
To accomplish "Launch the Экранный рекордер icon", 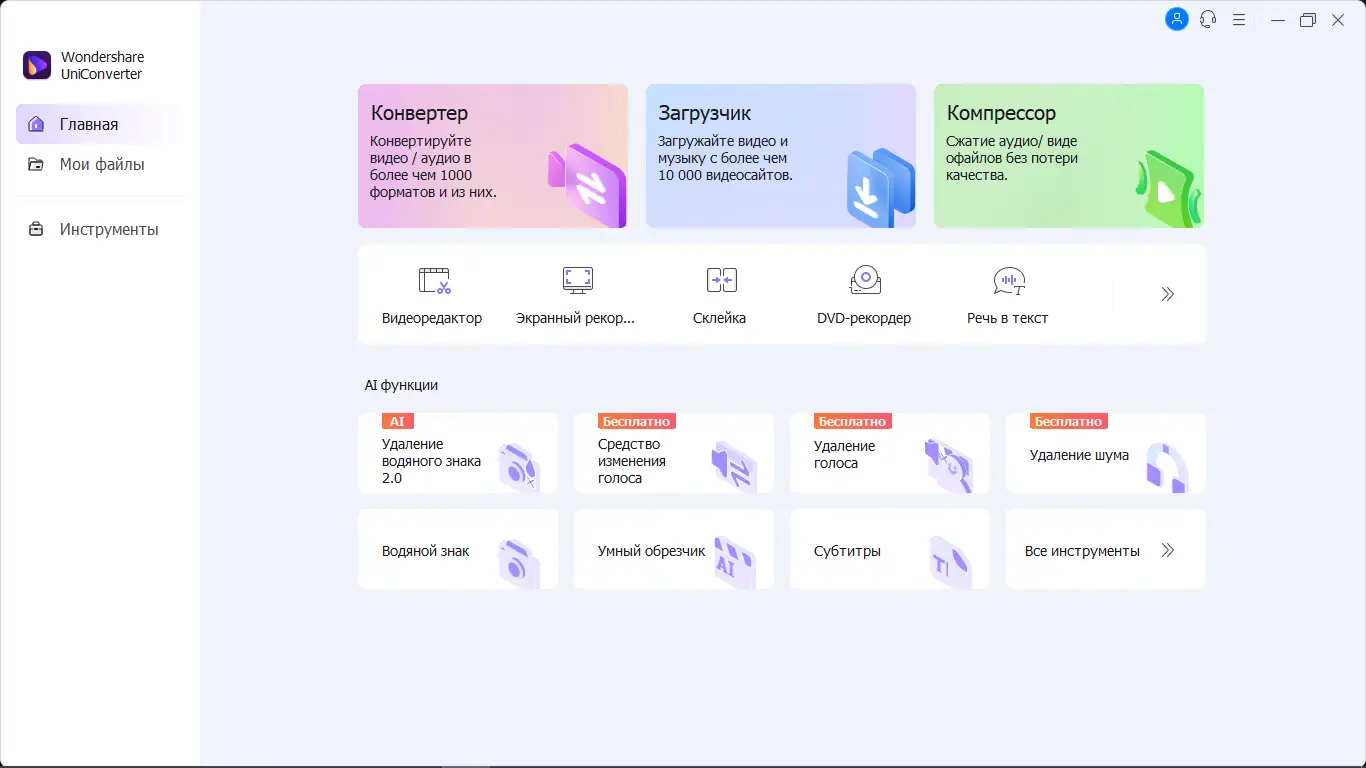I will click(x=578, y=280).
